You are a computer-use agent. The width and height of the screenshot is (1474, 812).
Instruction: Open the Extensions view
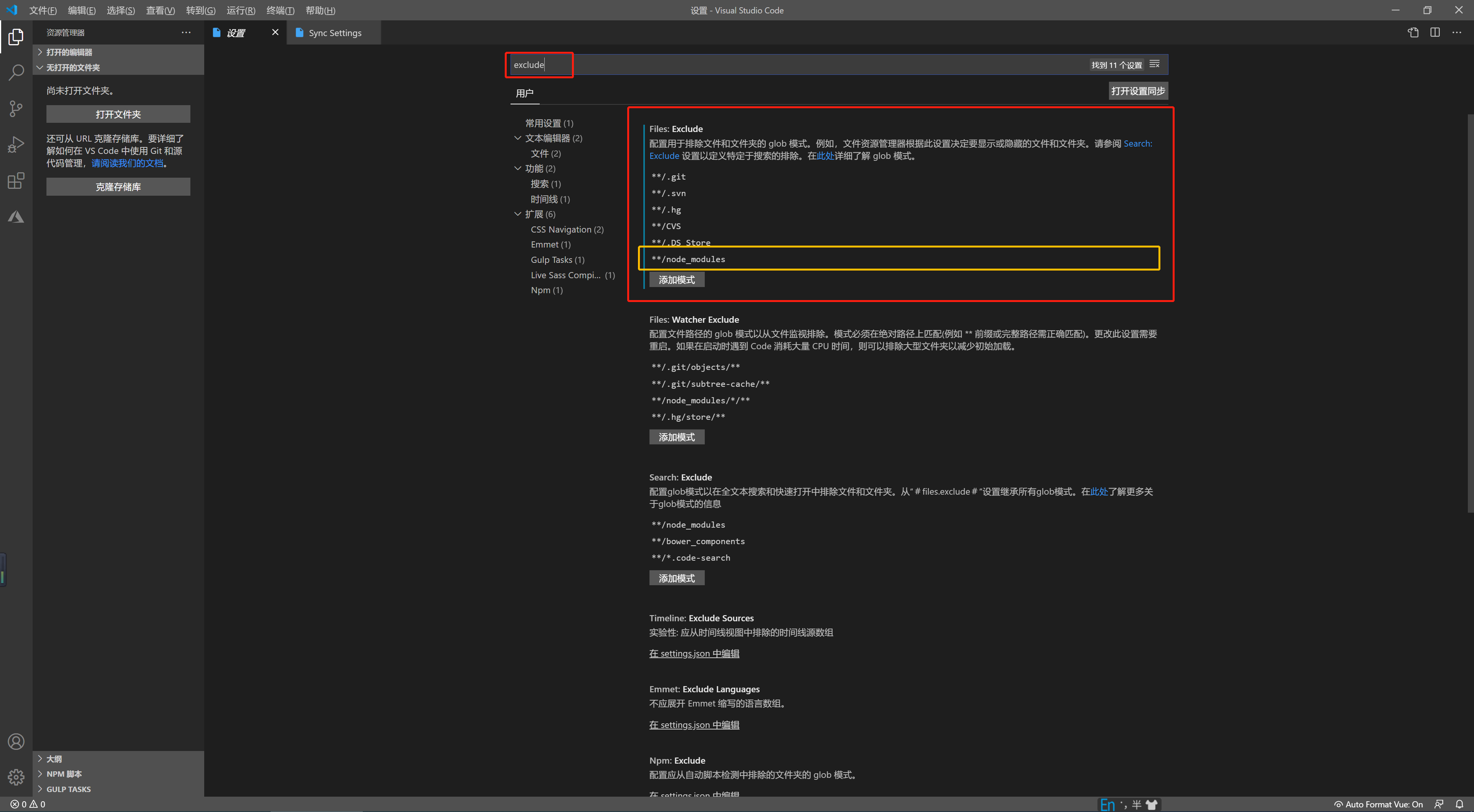tap(16, 180)
